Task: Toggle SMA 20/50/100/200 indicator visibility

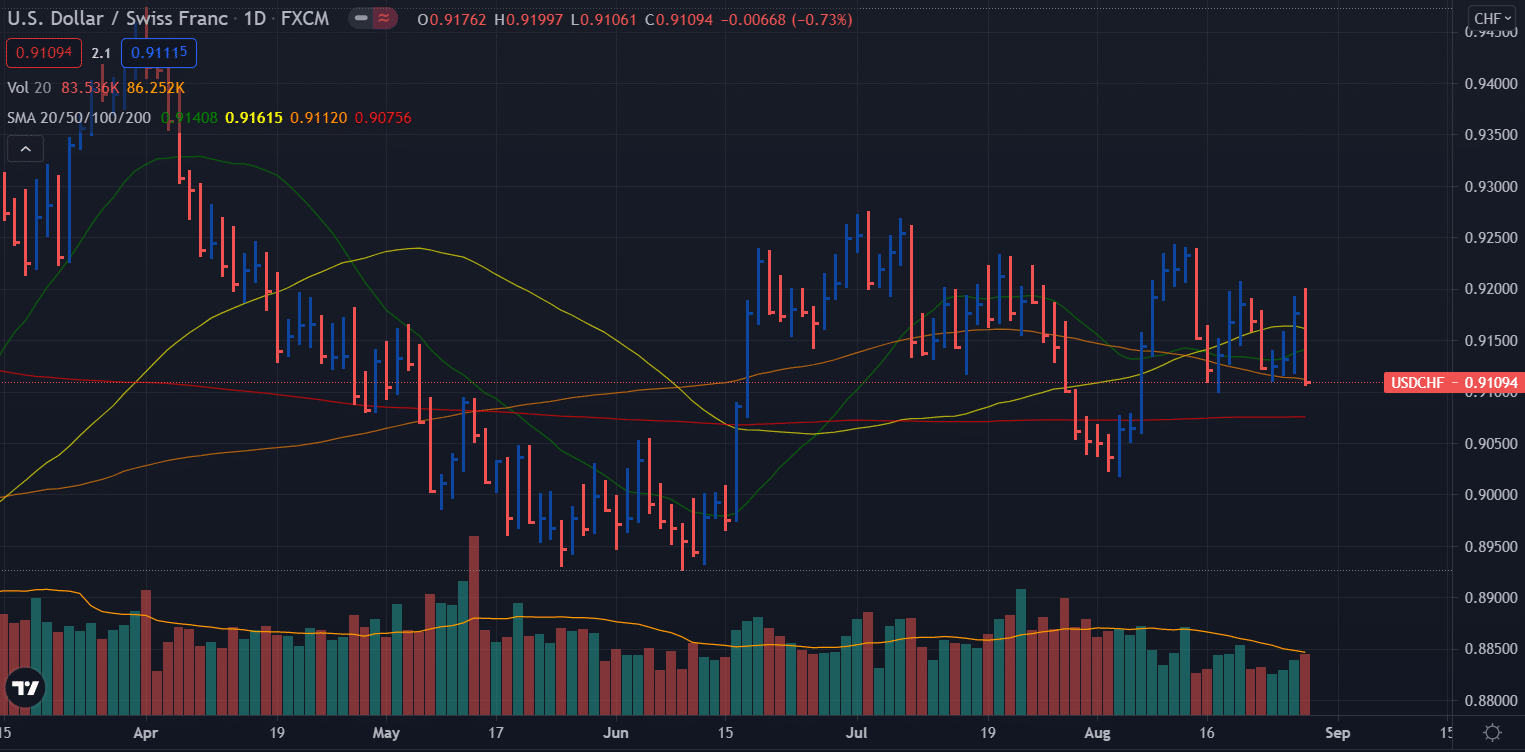Action: pyautogui.click(x=78, y=117)
